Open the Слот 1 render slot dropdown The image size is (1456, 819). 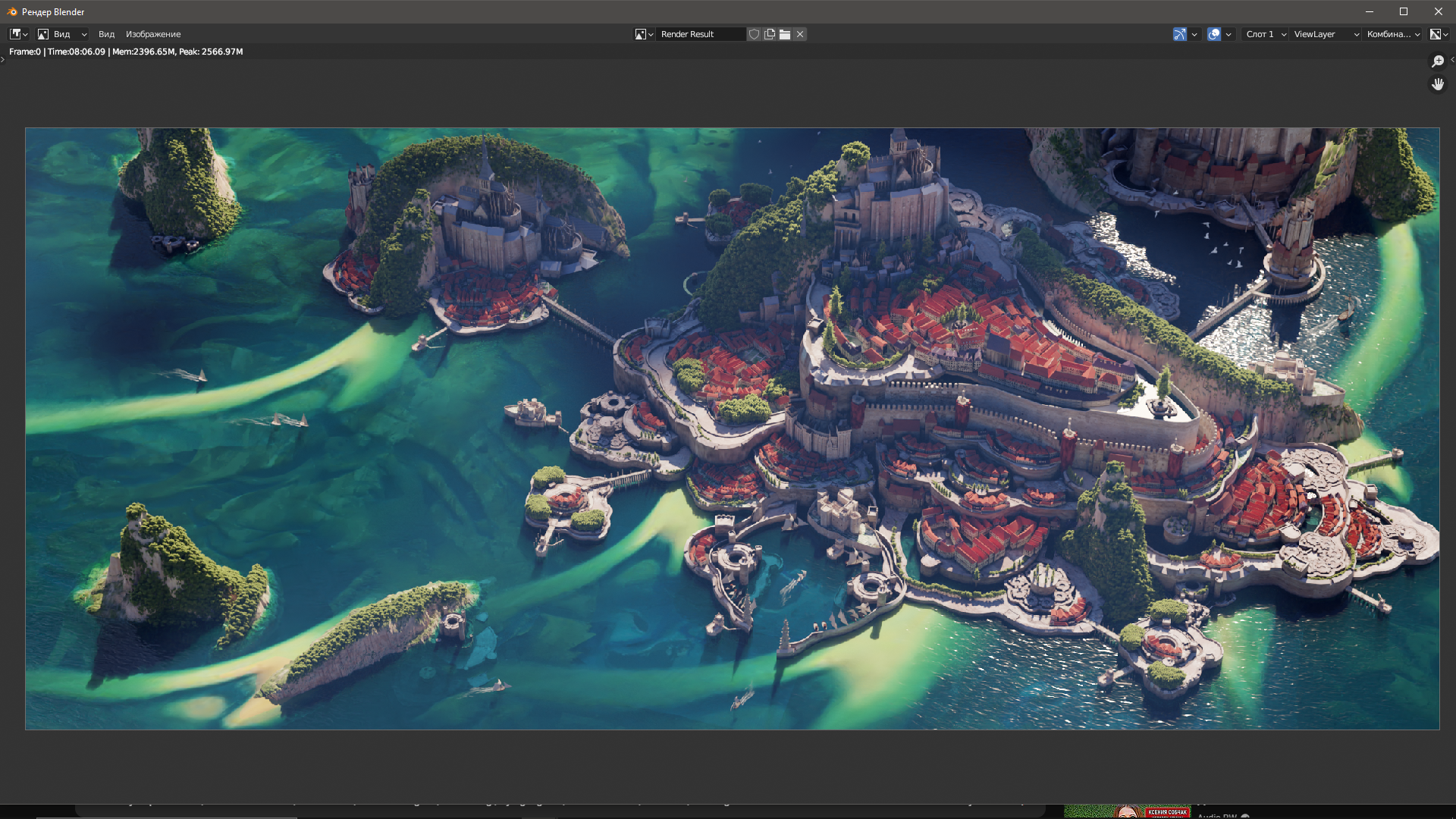tap(1266, 34)
